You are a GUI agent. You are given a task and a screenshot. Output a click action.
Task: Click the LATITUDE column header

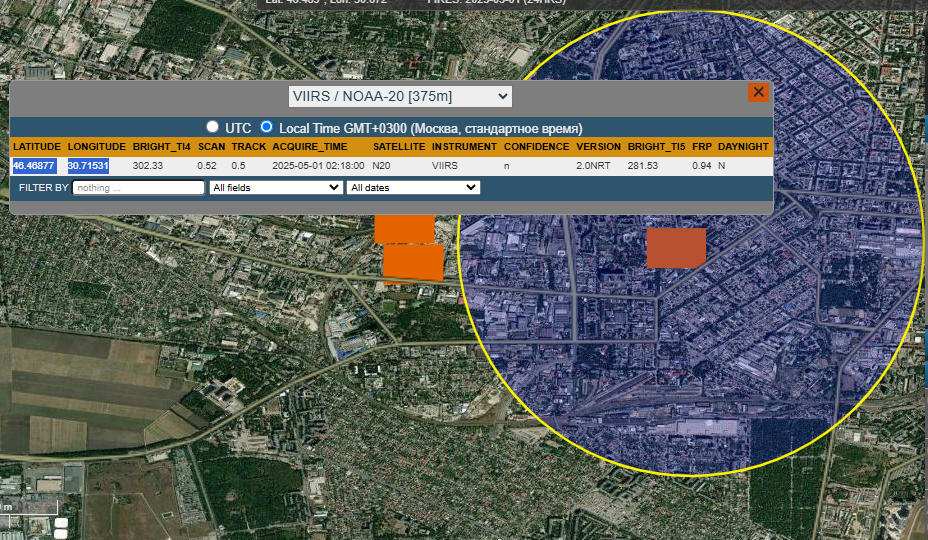(37, 147)
